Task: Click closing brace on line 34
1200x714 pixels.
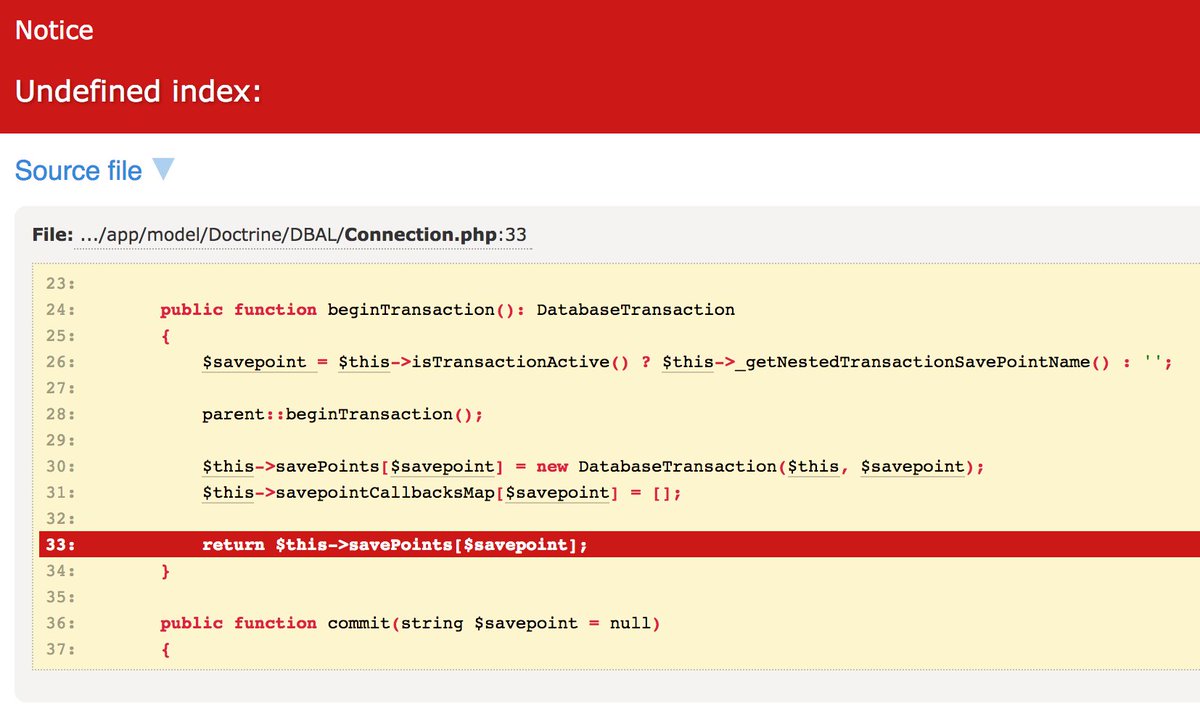Action: [165, 571]
